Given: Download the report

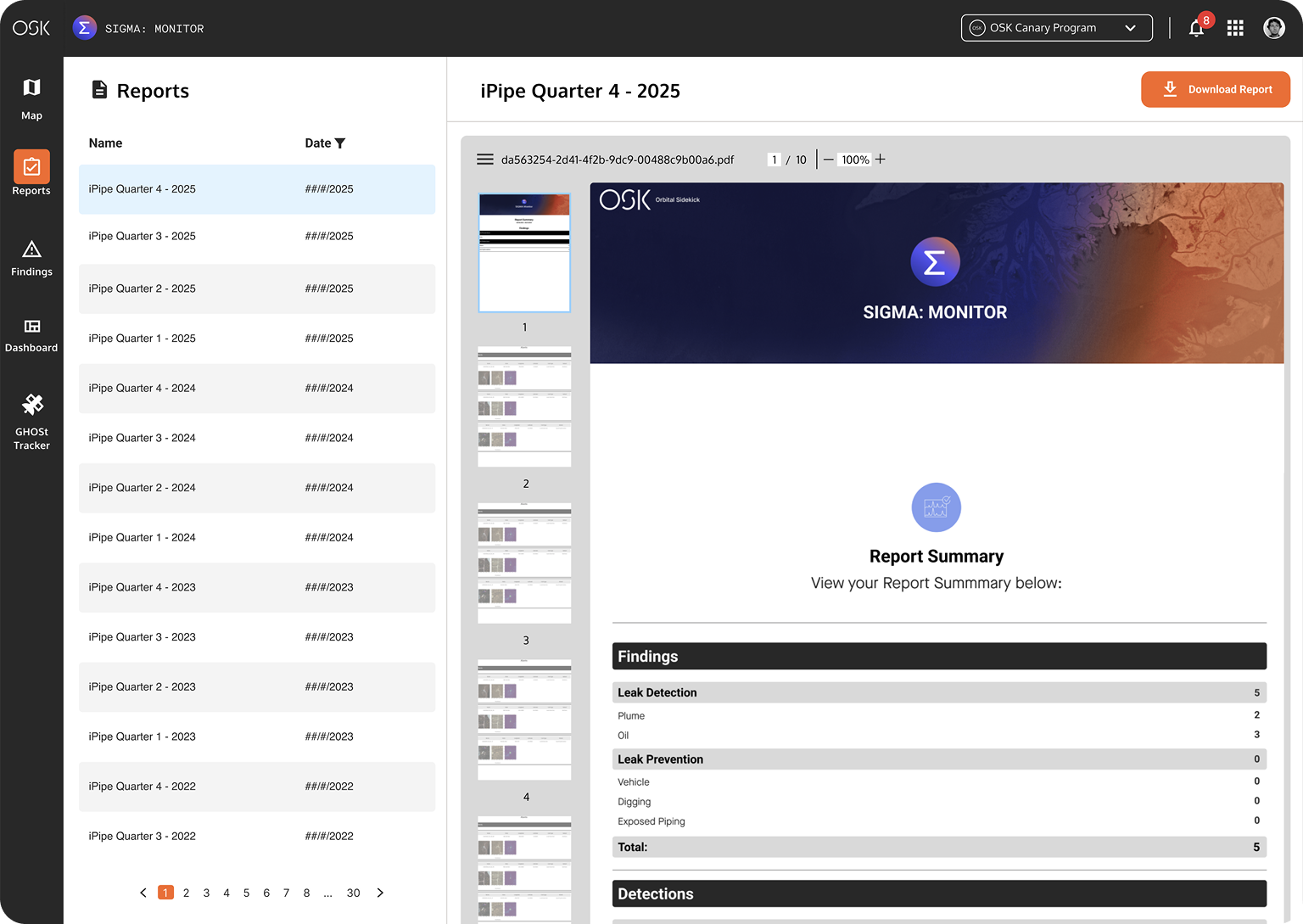Looking at the screenshot, I should coord(1216,89).
